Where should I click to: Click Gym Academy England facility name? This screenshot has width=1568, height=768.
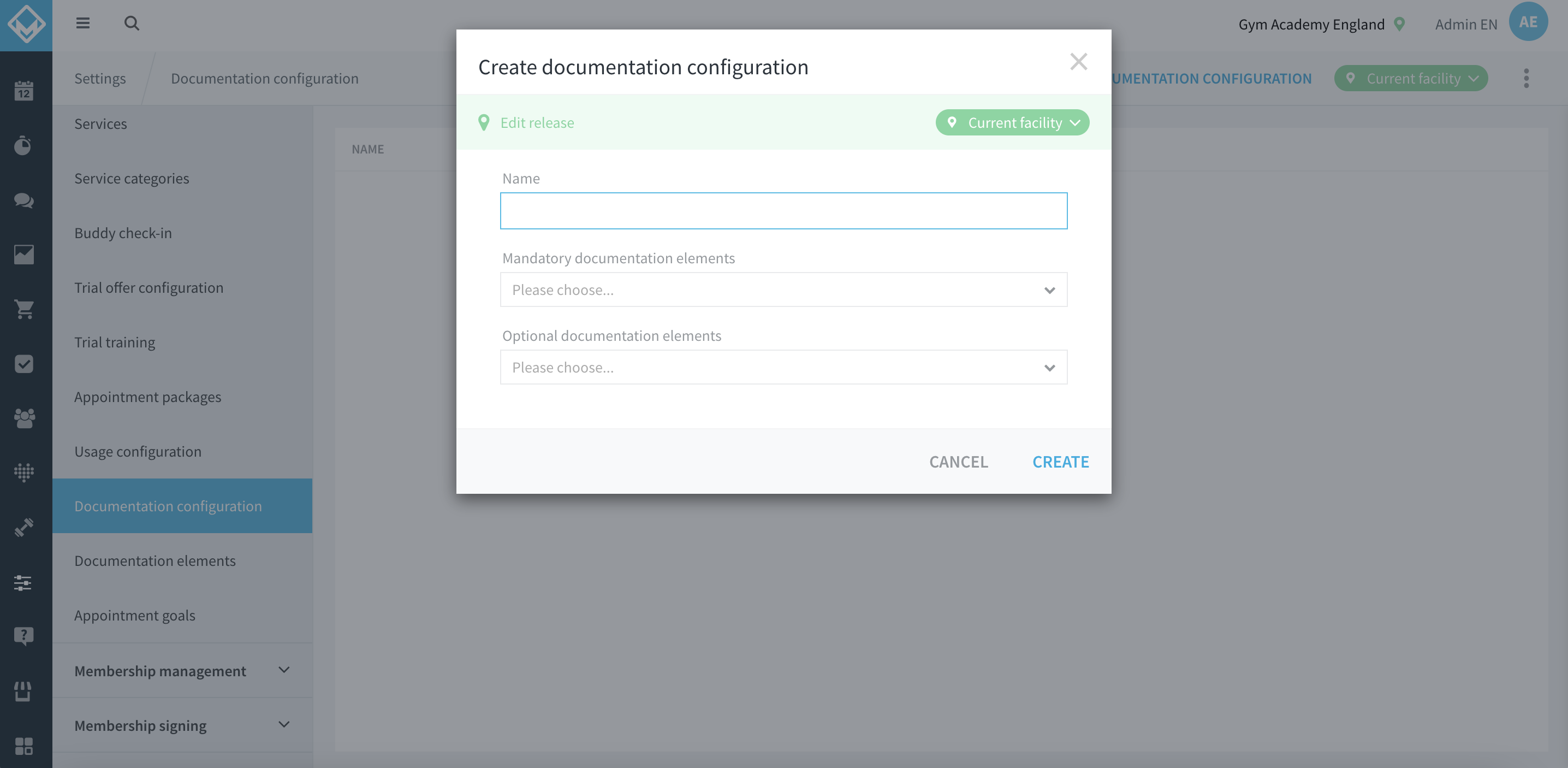pos(1311,25)
